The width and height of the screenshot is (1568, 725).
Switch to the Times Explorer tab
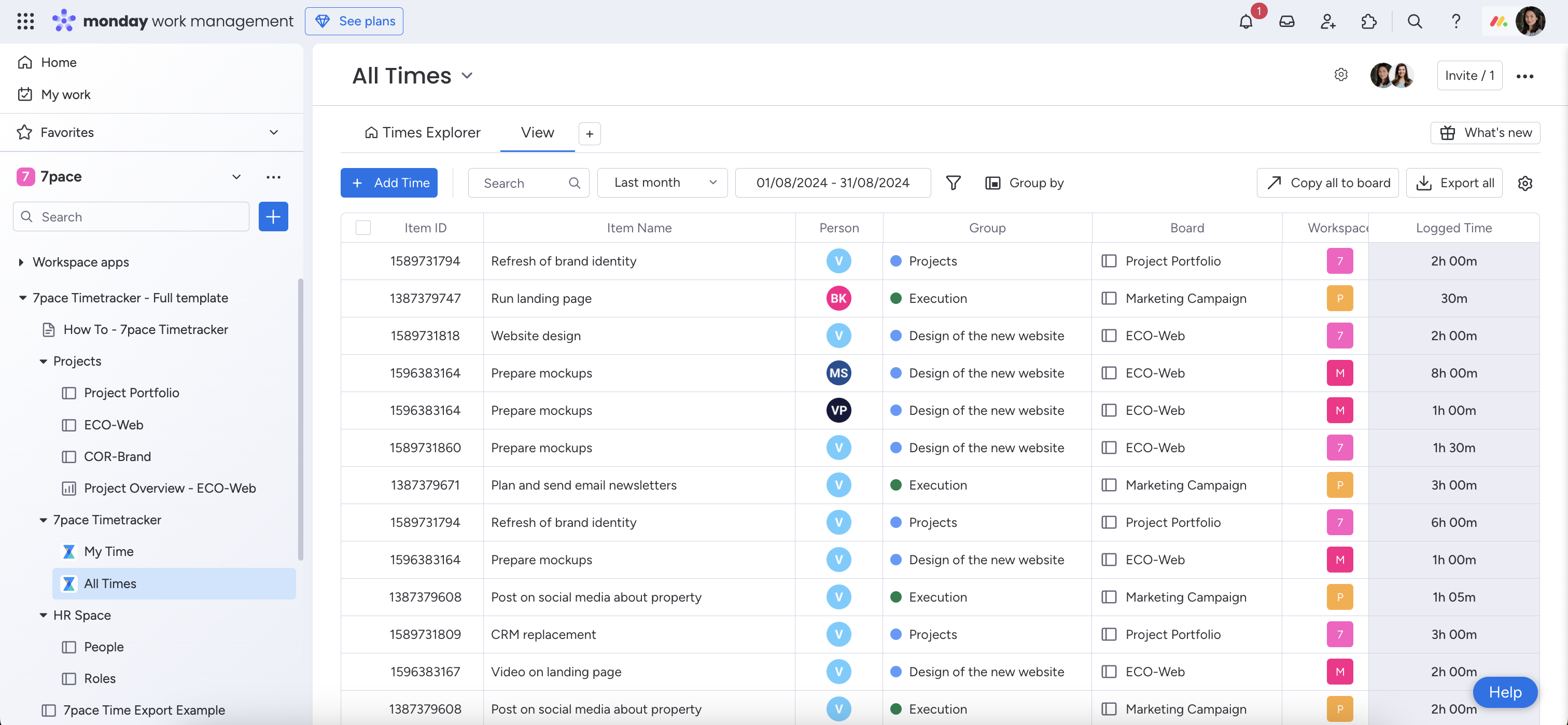coord(423,133)
